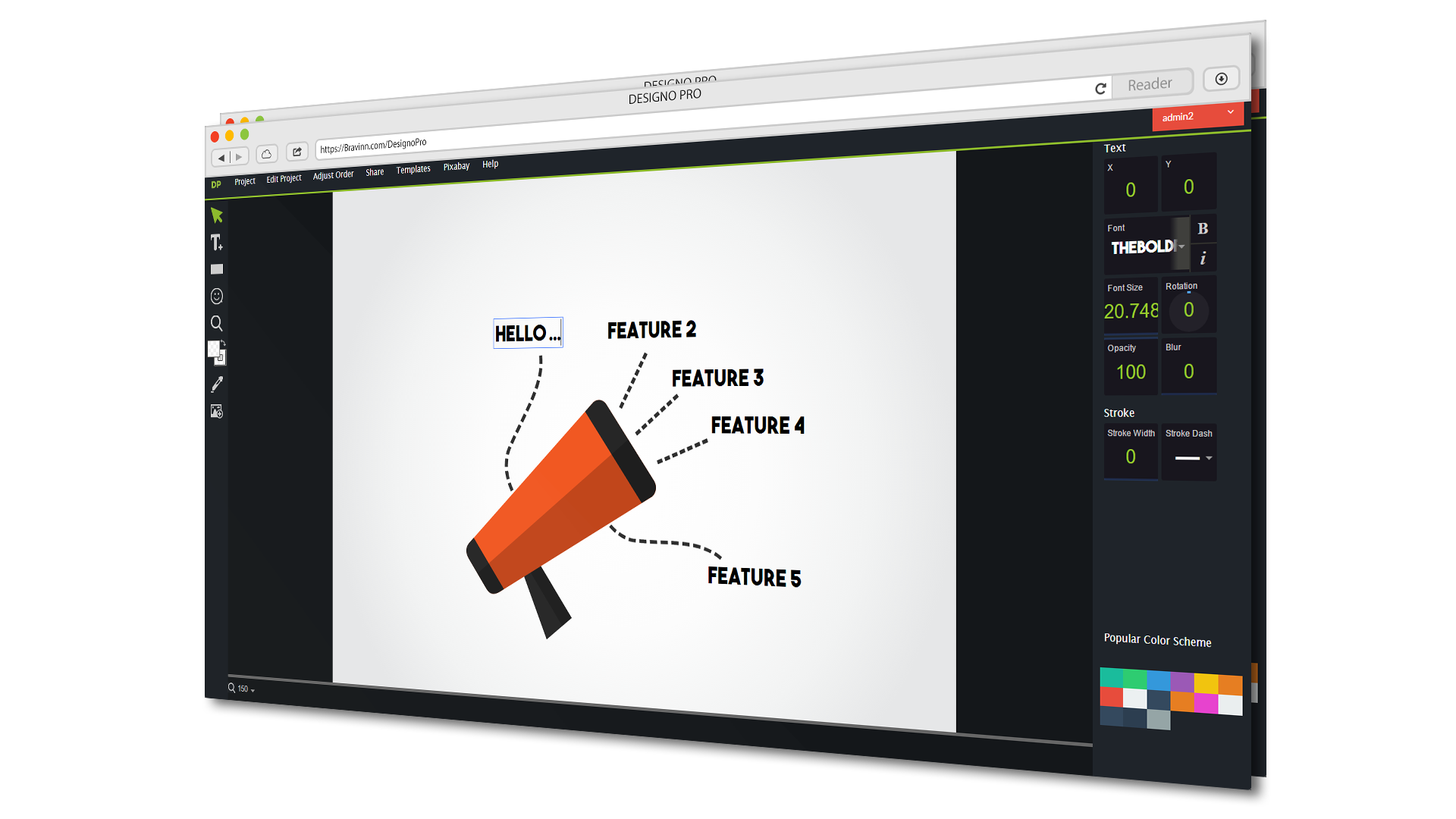The image size is (1456, 819).
Task: Select the magnifier zoom tool
Action: point(217,324)
